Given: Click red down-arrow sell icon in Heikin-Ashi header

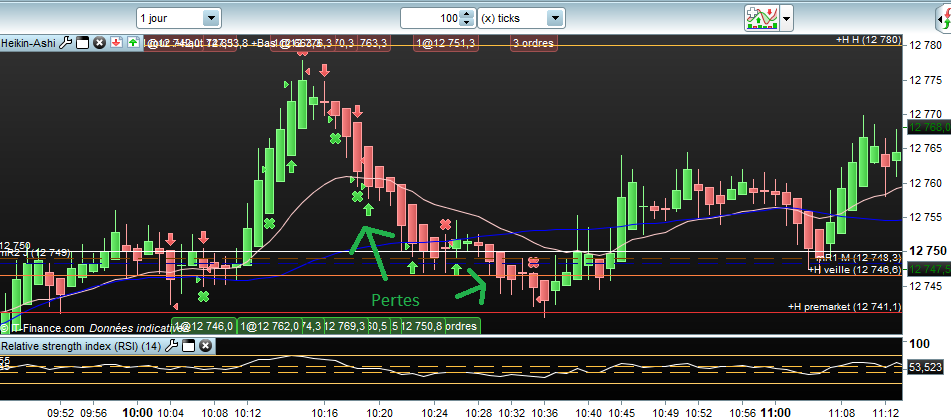Looking at the screenshot, I should tap(116, 43).
